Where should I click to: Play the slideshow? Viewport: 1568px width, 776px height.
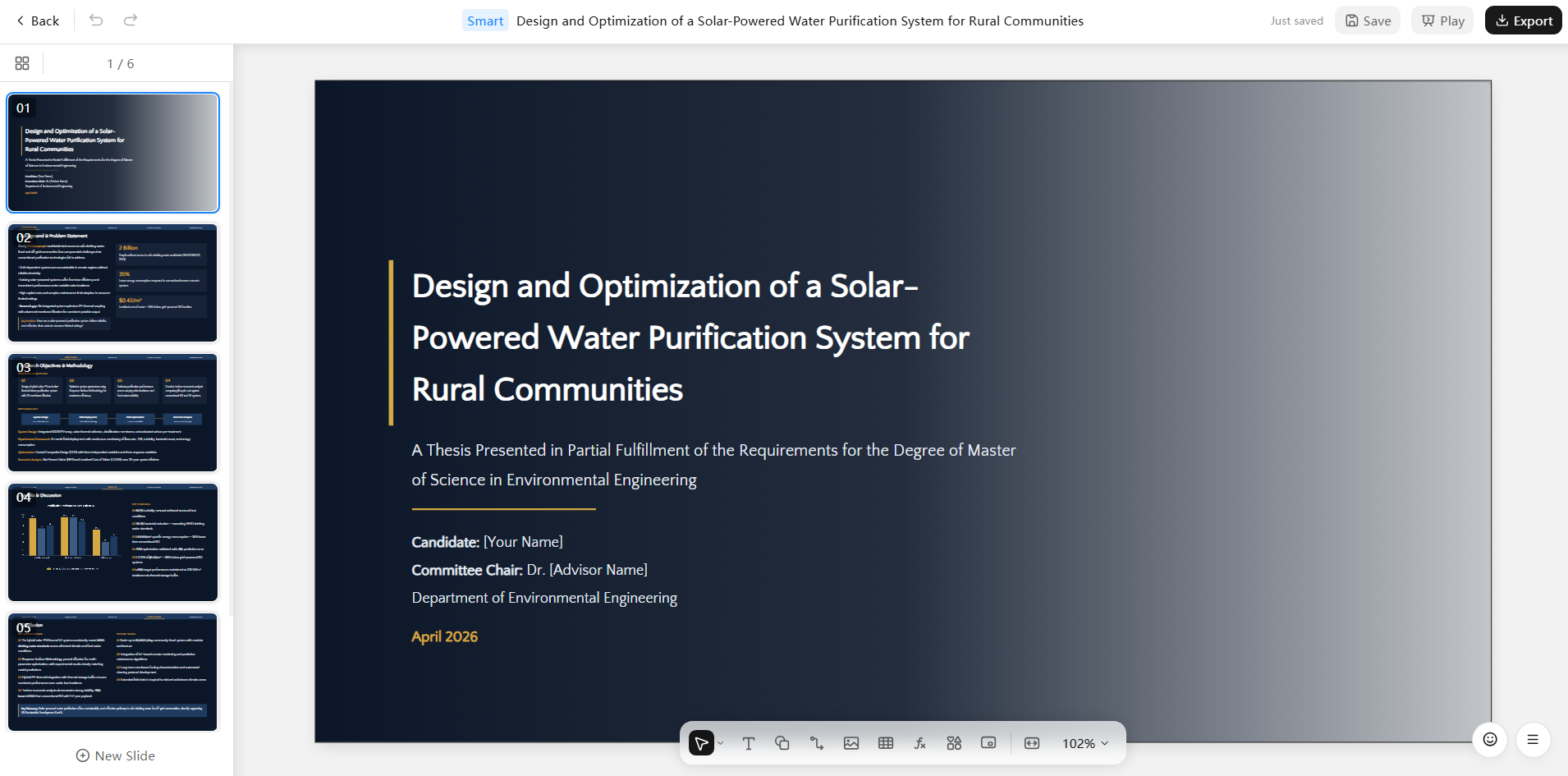1443,21
